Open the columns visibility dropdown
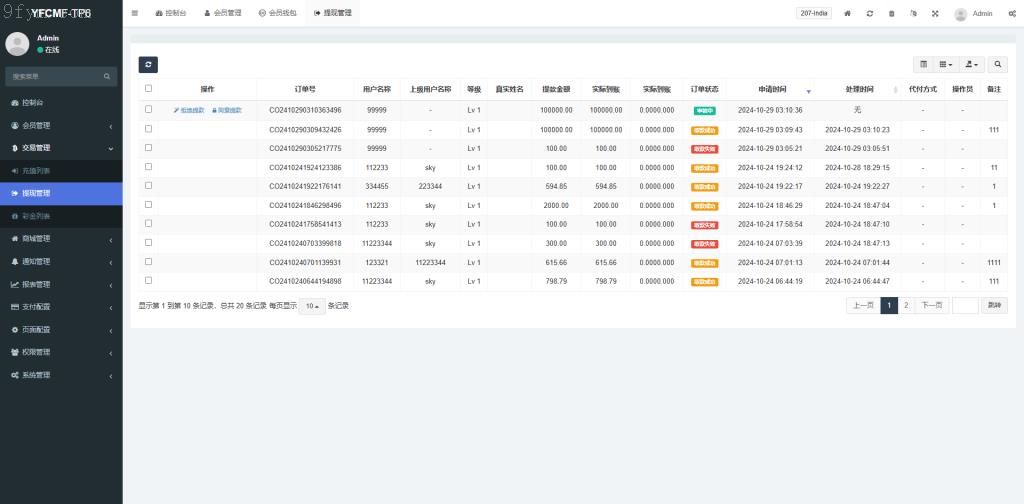The height and width of the screenshot is (504, 1024). coord(946,64)
